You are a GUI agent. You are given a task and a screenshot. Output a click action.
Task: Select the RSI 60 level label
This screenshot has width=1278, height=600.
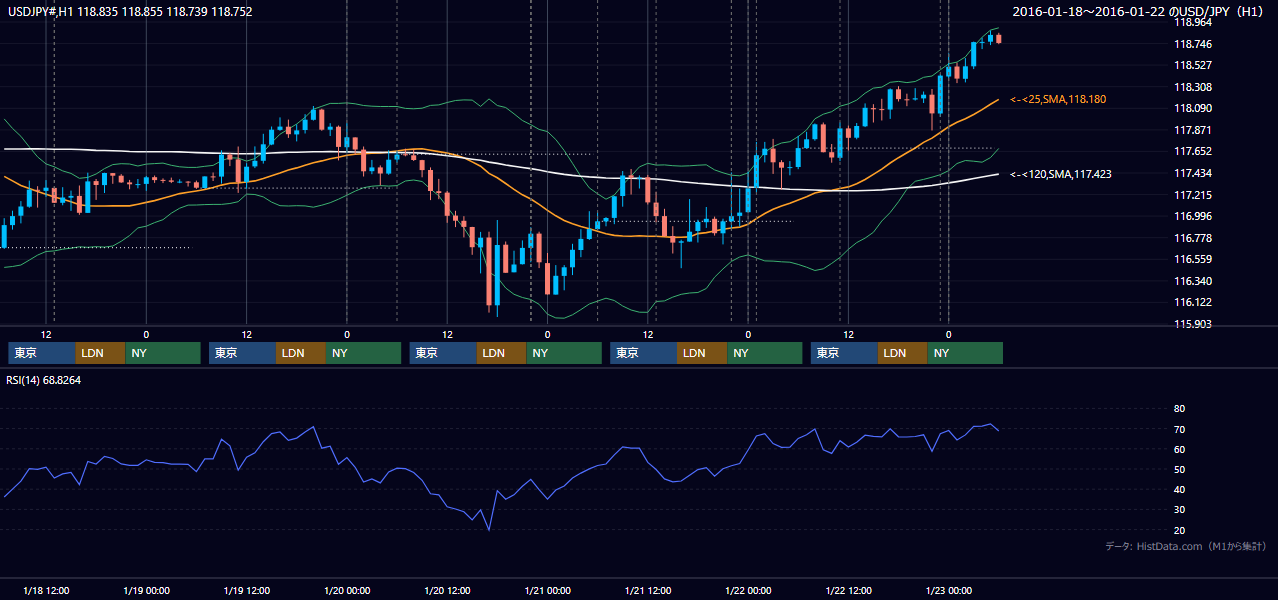1179,449
